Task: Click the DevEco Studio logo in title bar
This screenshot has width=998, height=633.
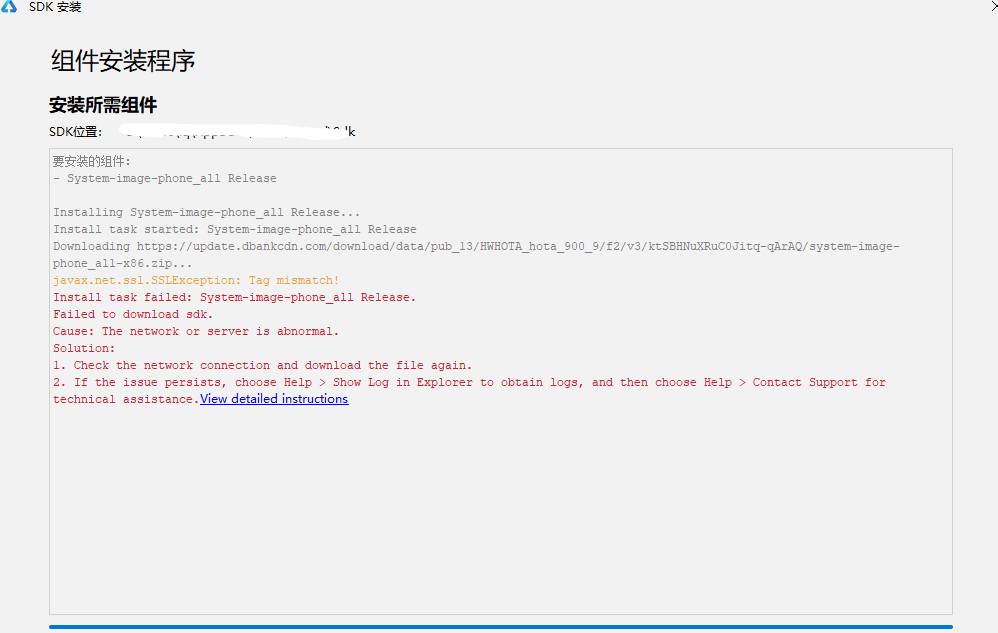Action: [x=9, y=7]
